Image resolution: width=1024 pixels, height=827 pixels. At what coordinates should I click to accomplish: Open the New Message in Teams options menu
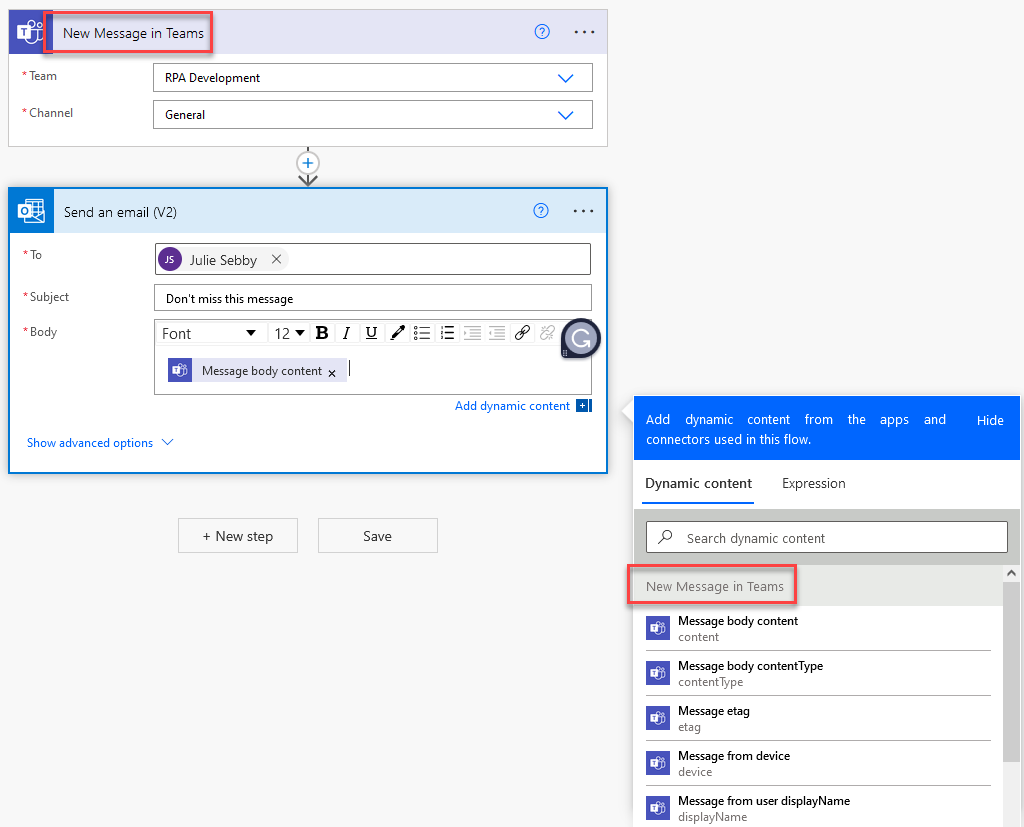pyautogui.click(x=584, y=32)
